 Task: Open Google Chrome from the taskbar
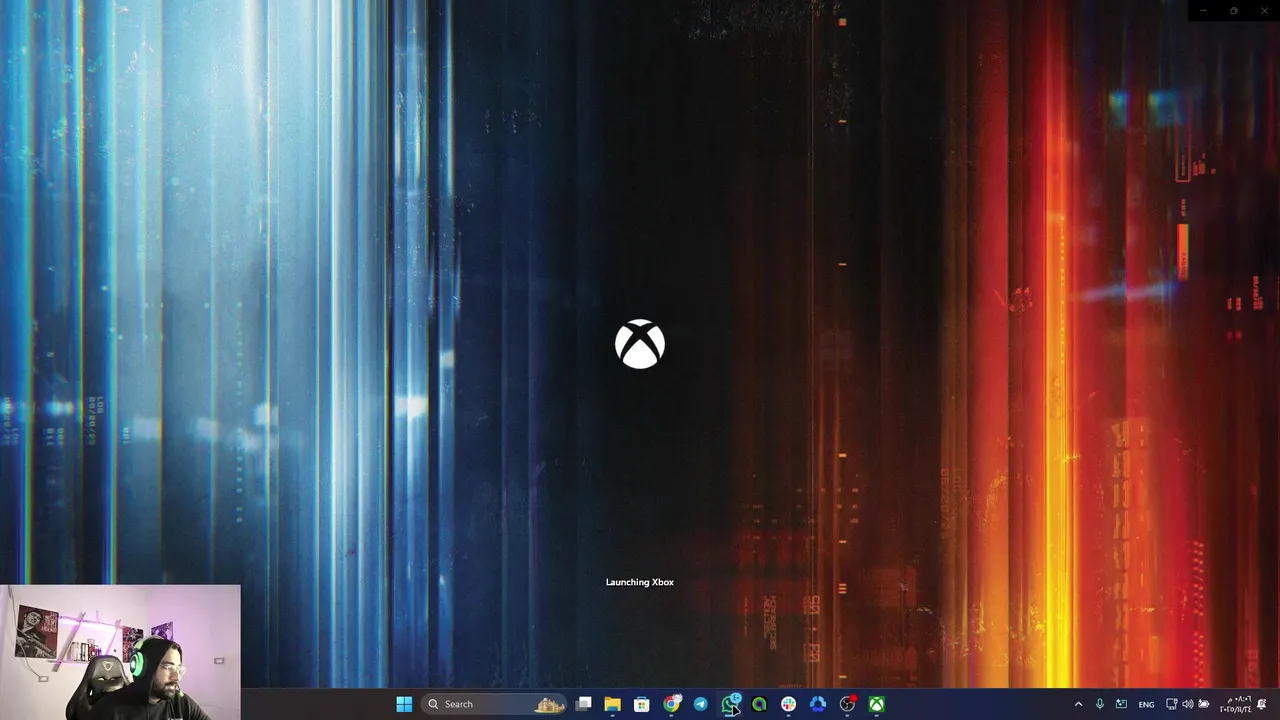point(671,704)
